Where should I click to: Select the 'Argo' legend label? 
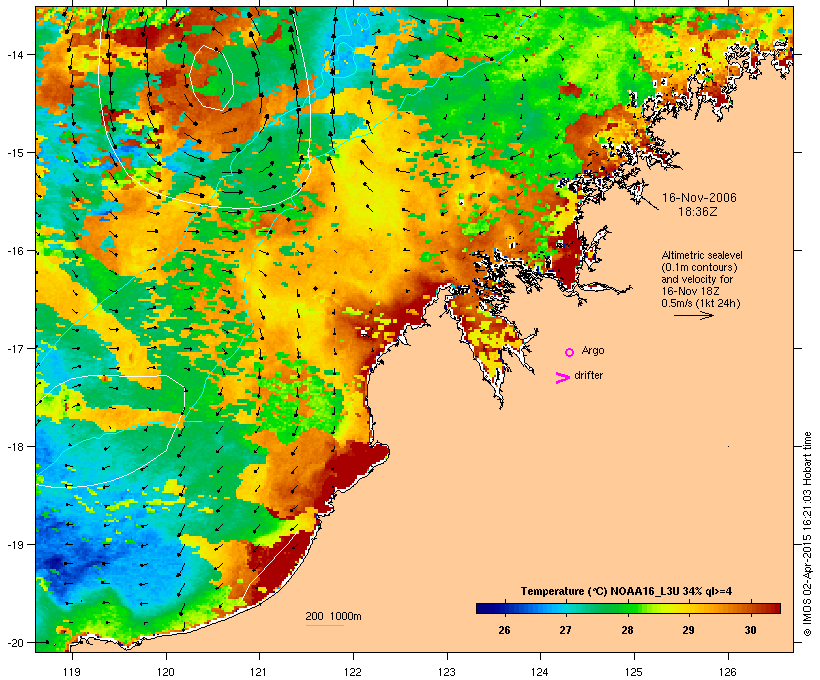[x=593, y=350]
